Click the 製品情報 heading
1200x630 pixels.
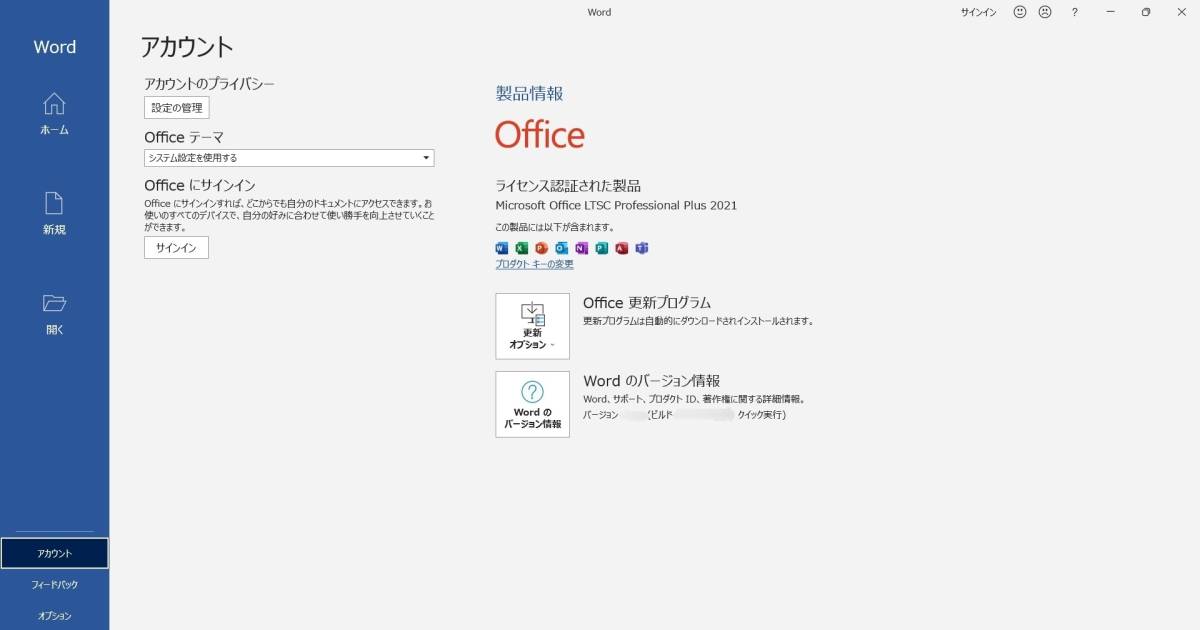(x=529, y=94)
